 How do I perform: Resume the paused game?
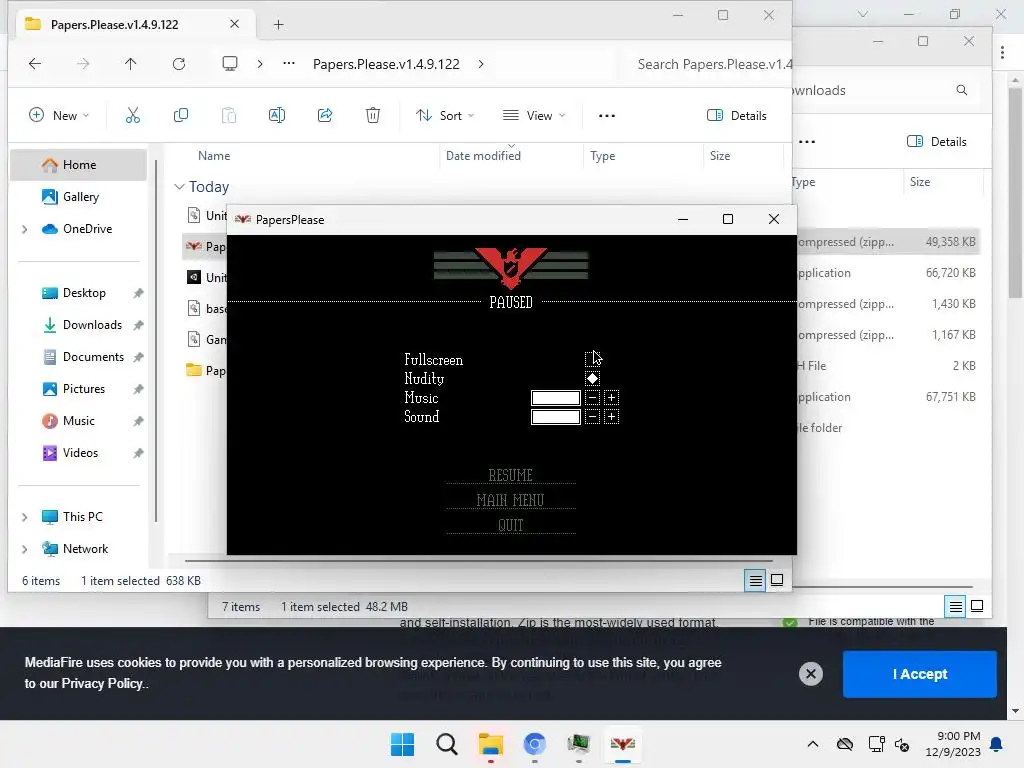511,475
